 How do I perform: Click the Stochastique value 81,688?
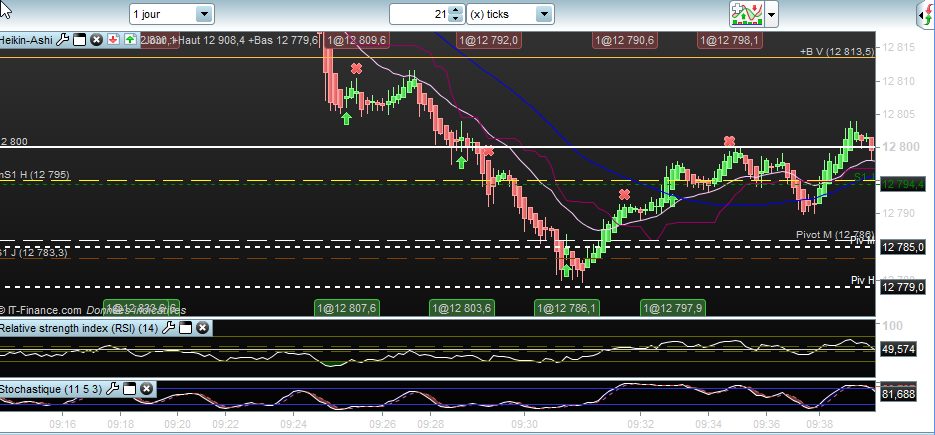(898, 394)
